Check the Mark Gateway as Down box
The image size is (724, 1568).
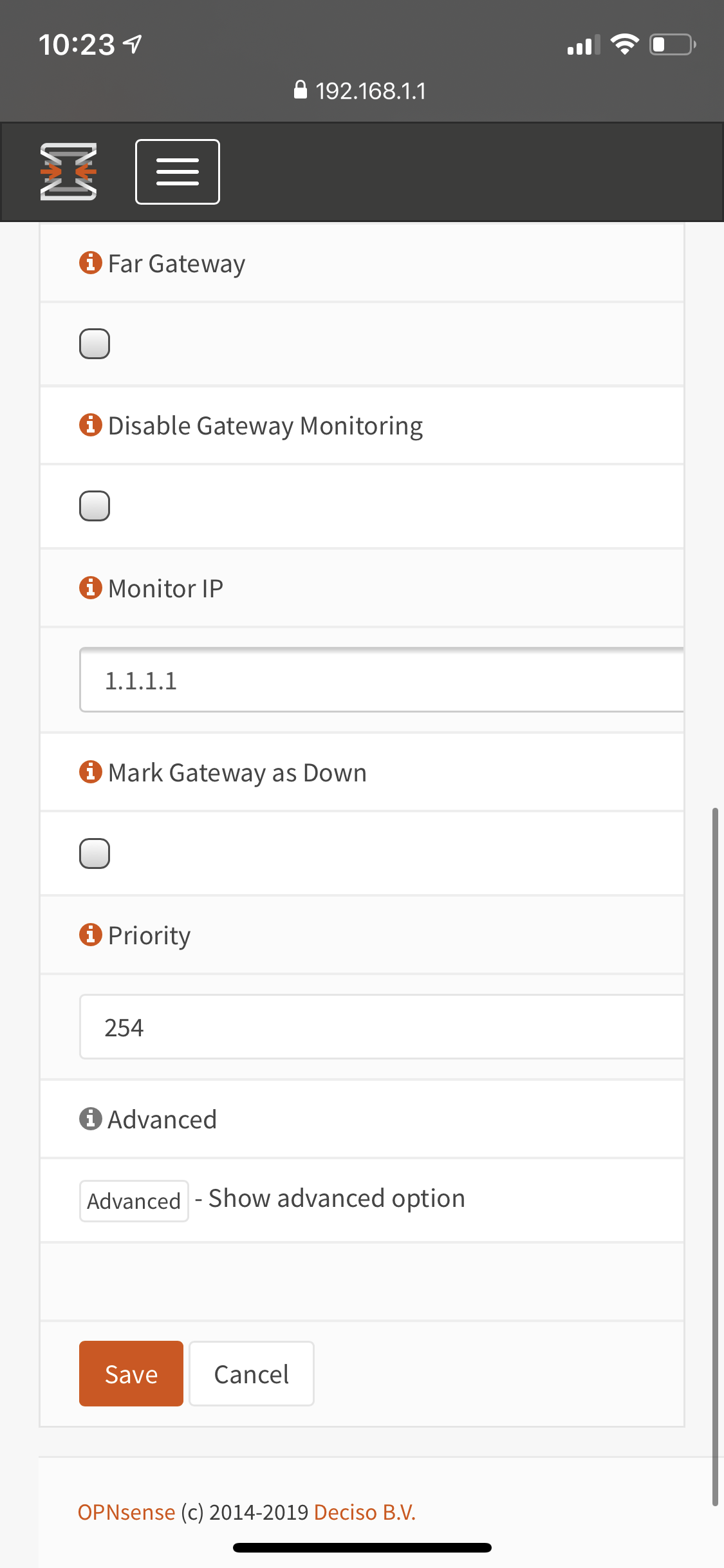click(x=94, y=854)
